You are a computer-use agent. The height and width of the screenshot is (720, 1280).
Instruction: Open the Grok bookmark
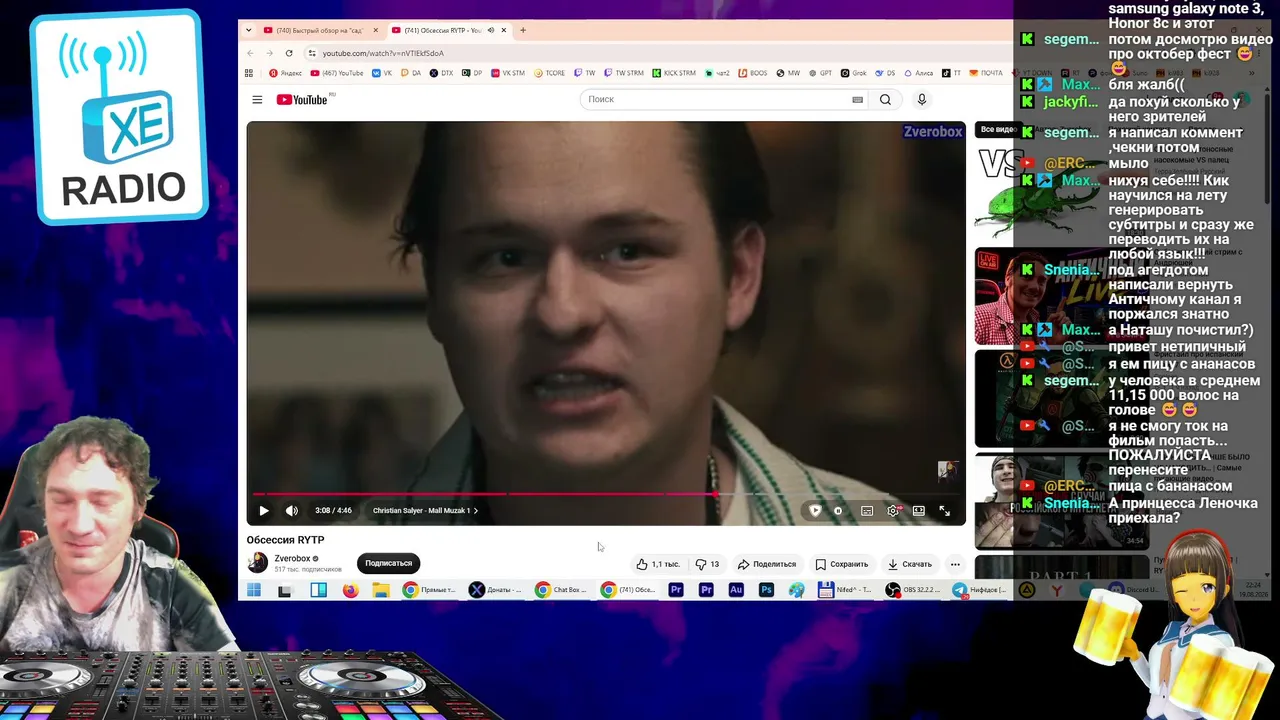pyautogui.click(x=854, y=73)
